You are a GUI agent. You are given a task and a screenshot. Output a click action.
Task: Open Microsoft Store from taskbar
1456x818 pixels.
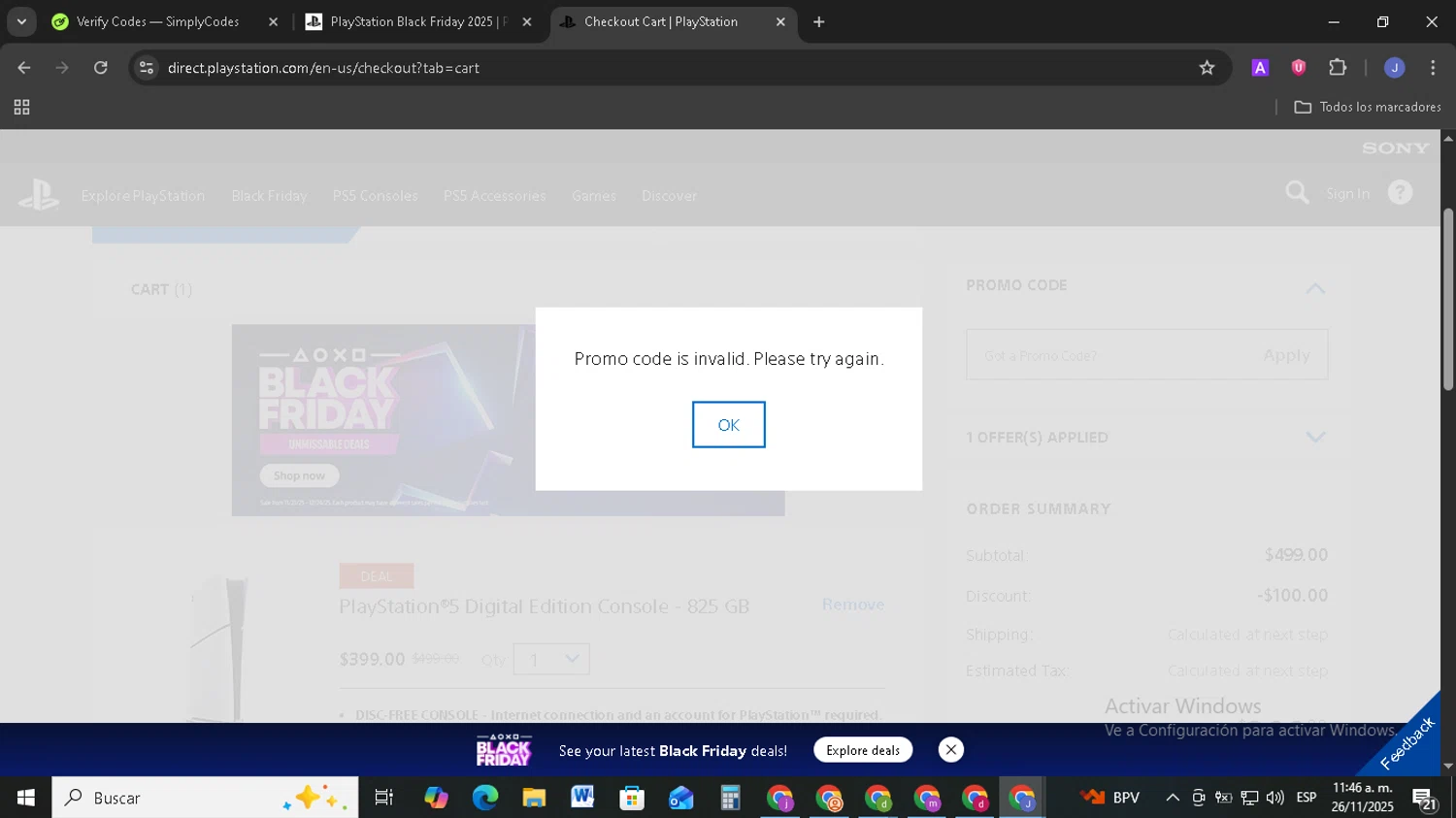coord(632,798)
